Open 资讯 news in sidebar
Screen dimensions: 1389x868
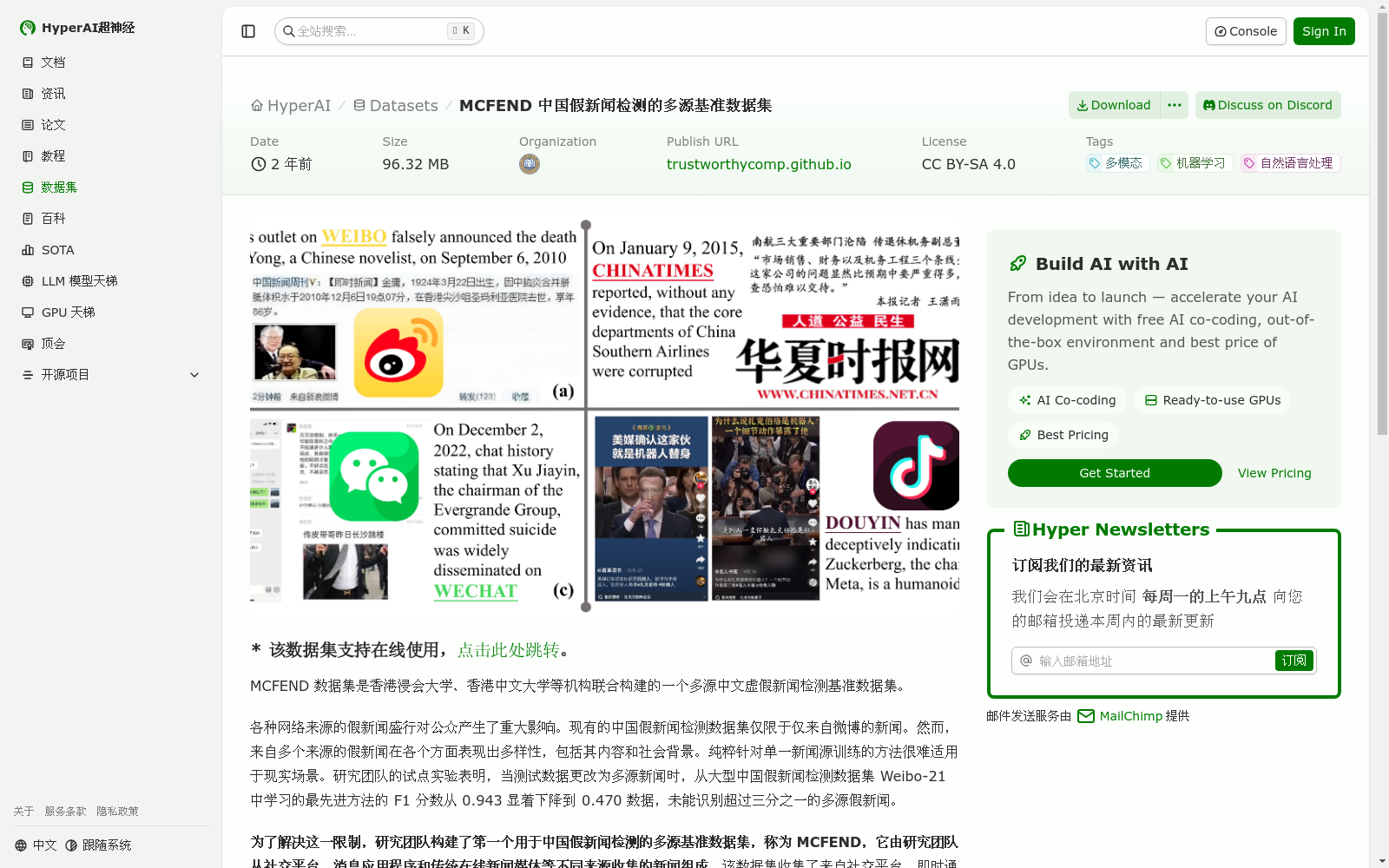click(x=111, y=94)
